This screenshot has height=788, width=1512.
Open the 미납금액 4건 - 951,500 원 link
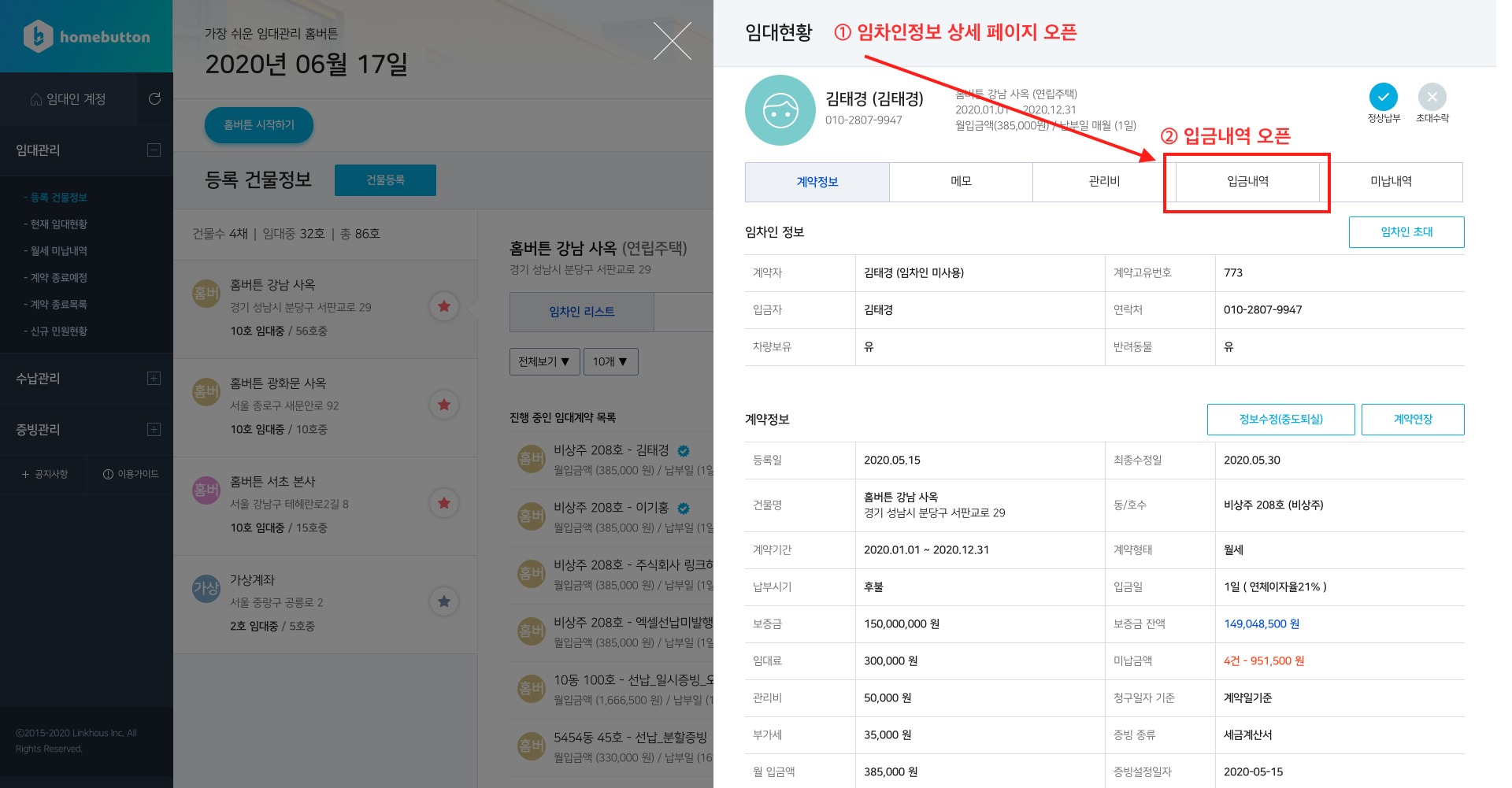pos(1264,661)
